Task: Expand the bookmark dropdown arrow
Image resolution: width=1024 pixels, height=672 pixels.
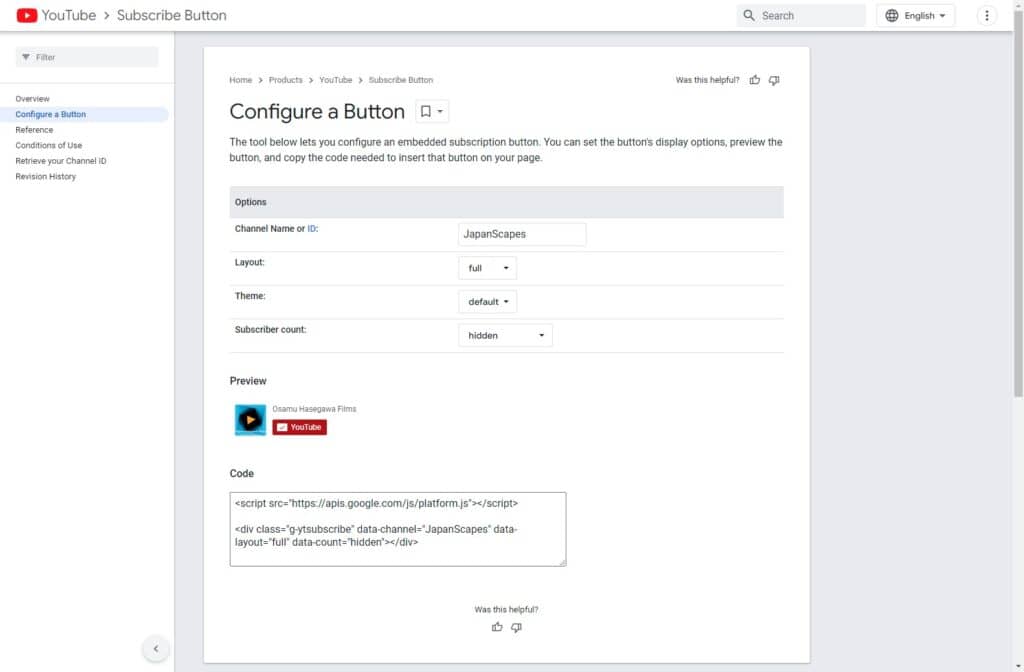Action: [x=440, y=112]
